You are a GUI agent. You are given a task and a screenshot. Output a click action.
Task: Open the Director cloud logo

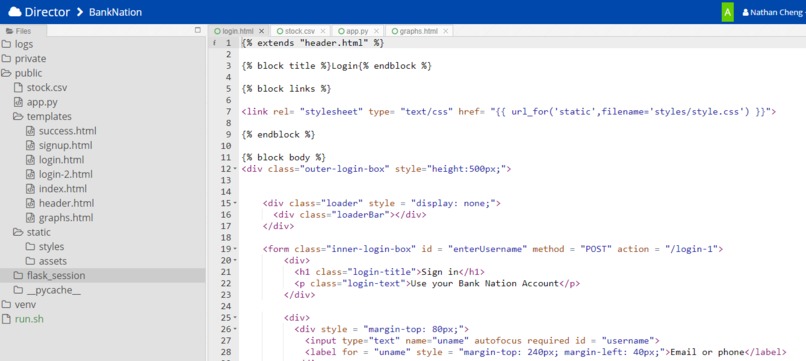point(39,12)
